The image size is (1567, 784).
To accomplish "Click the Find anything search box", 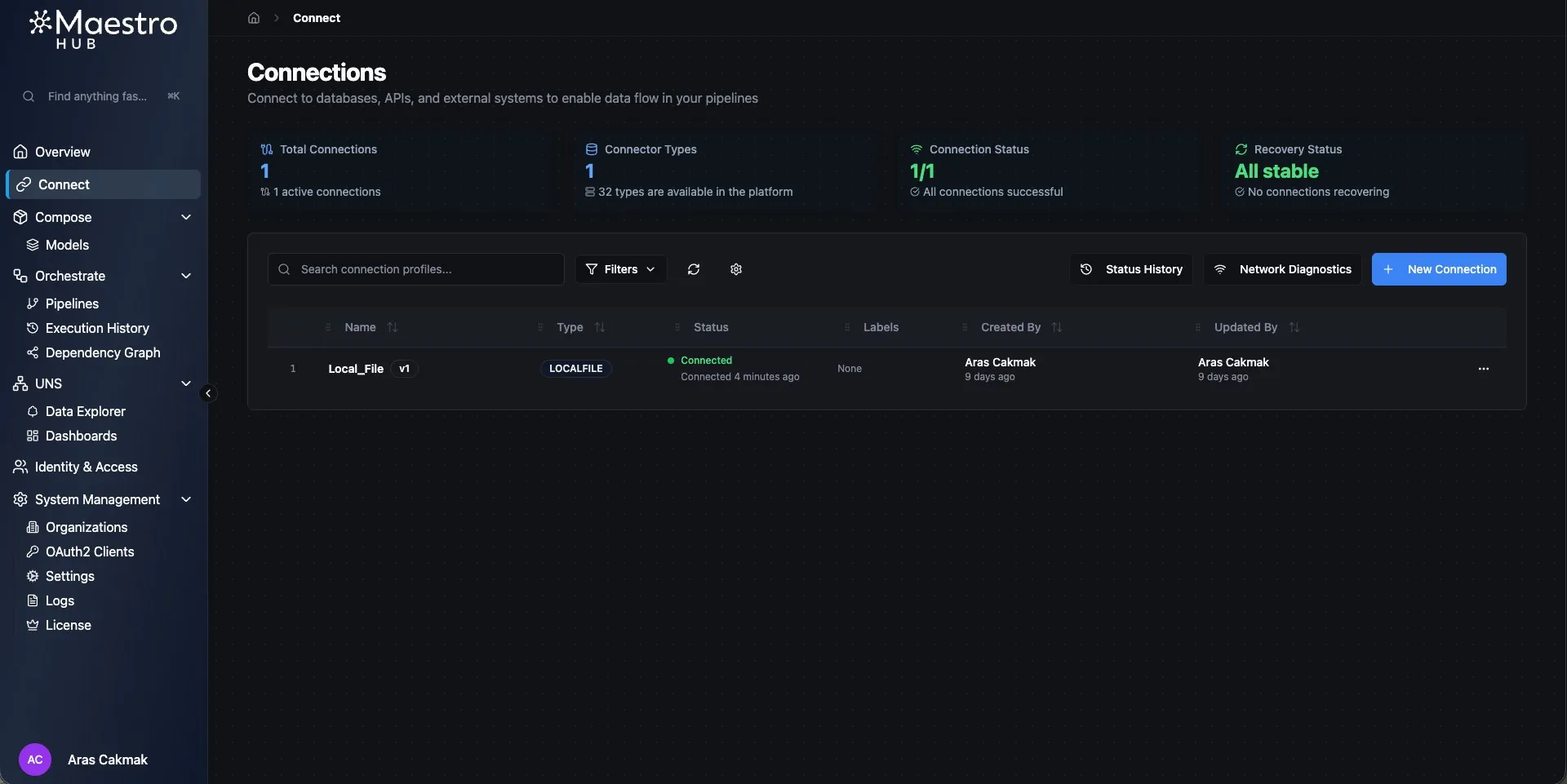I will click(103, 96).
